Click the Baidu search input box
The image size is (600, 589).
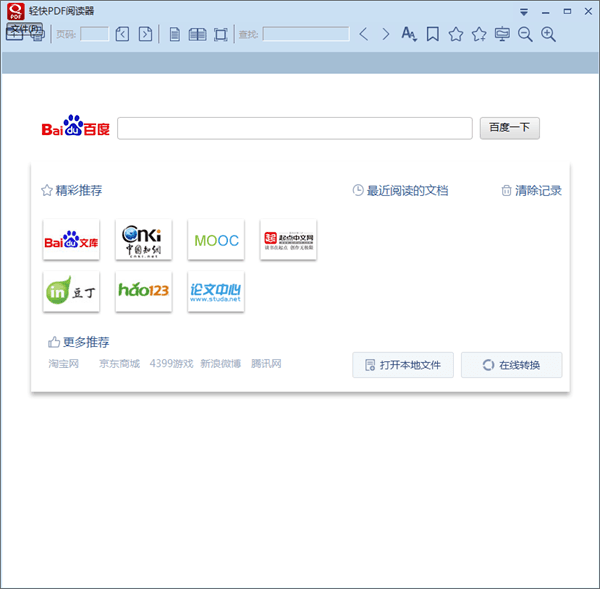295,128
